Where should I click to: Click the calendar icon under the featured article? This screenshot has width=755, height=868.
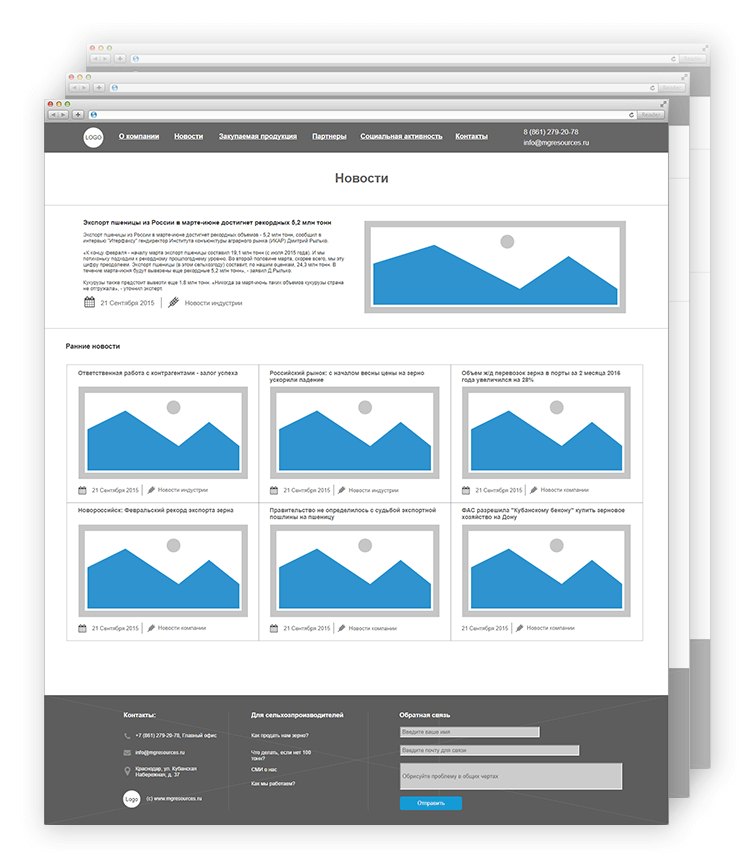[x=89, y=302]
